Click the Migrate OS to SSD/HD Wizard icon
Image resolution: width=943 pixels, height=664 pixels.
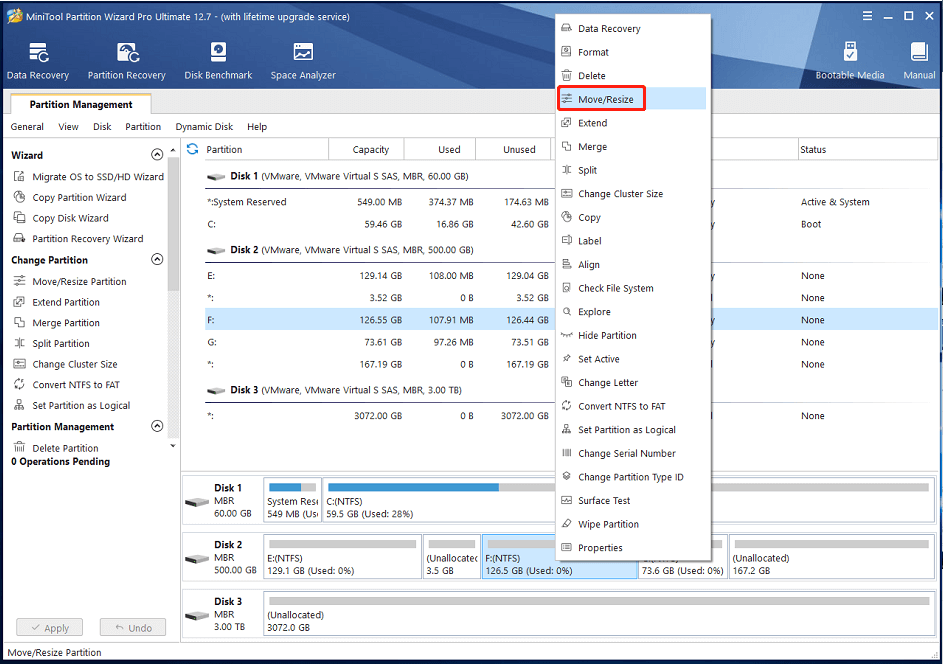[x=19, y=176]
